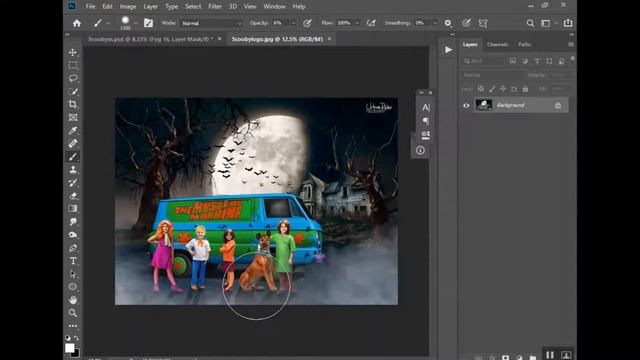Image resolution: width=640 pixels, height=360 pixels.
Task: Open smoothing options gear
Action: (448, 23)
